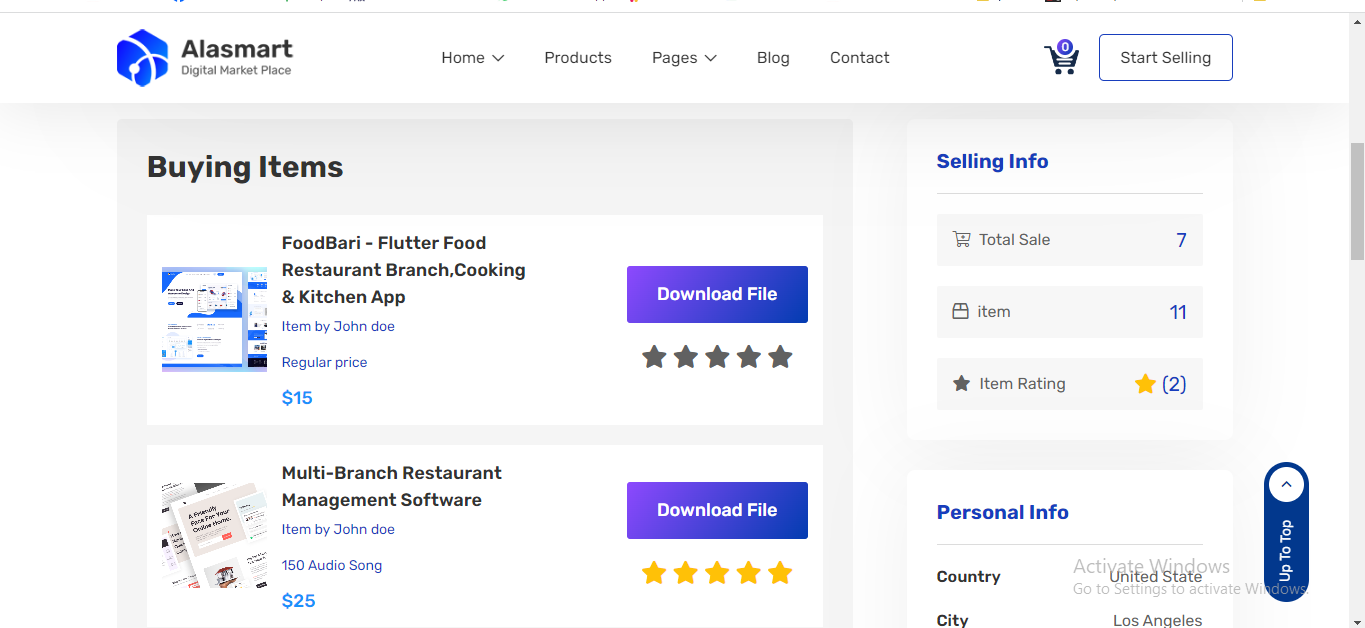
Task: Download the FoodBari file
Action: tap(717, 294)
